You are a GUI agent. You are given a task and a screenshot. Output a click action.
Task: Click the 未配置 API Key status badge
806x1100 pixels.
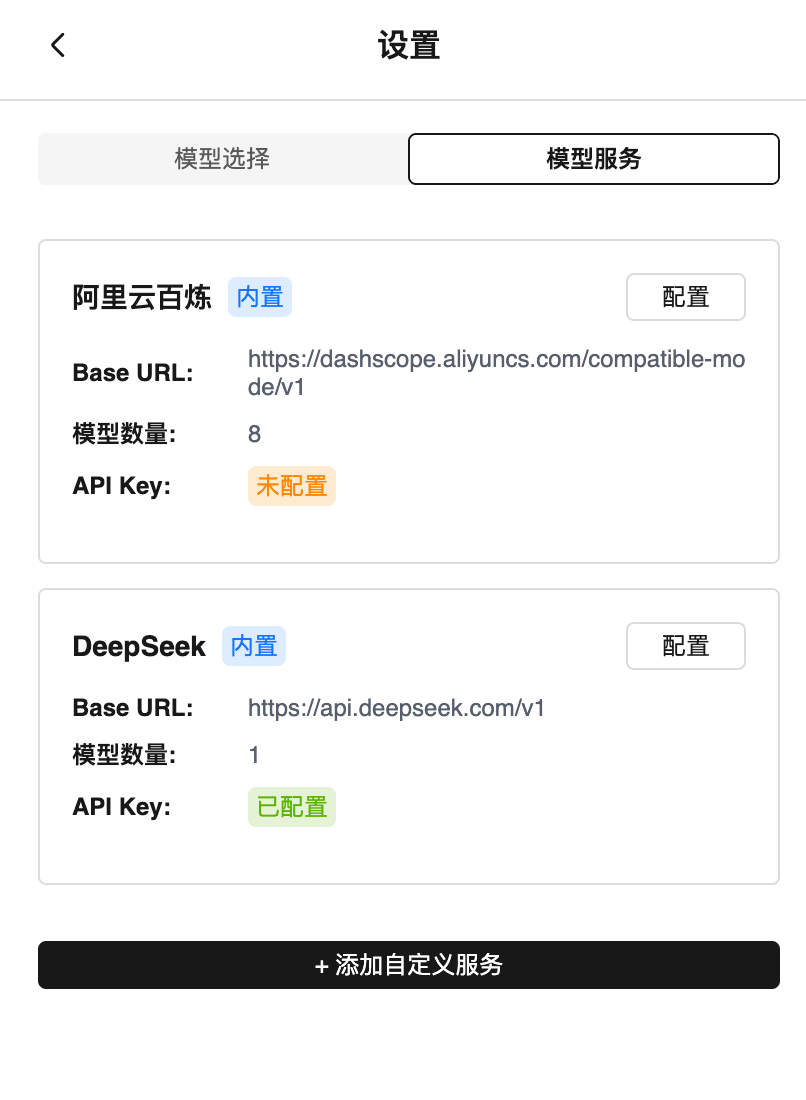[291, 486]
